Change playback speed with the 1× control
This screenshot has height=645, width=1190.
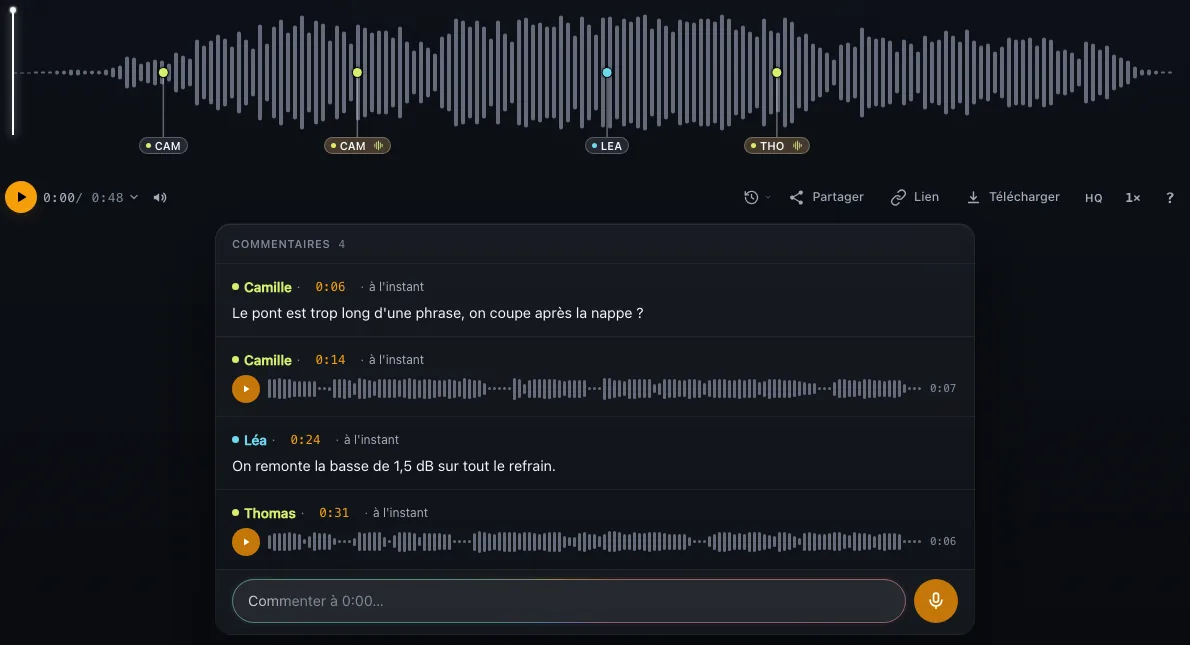coord(1132,198)
